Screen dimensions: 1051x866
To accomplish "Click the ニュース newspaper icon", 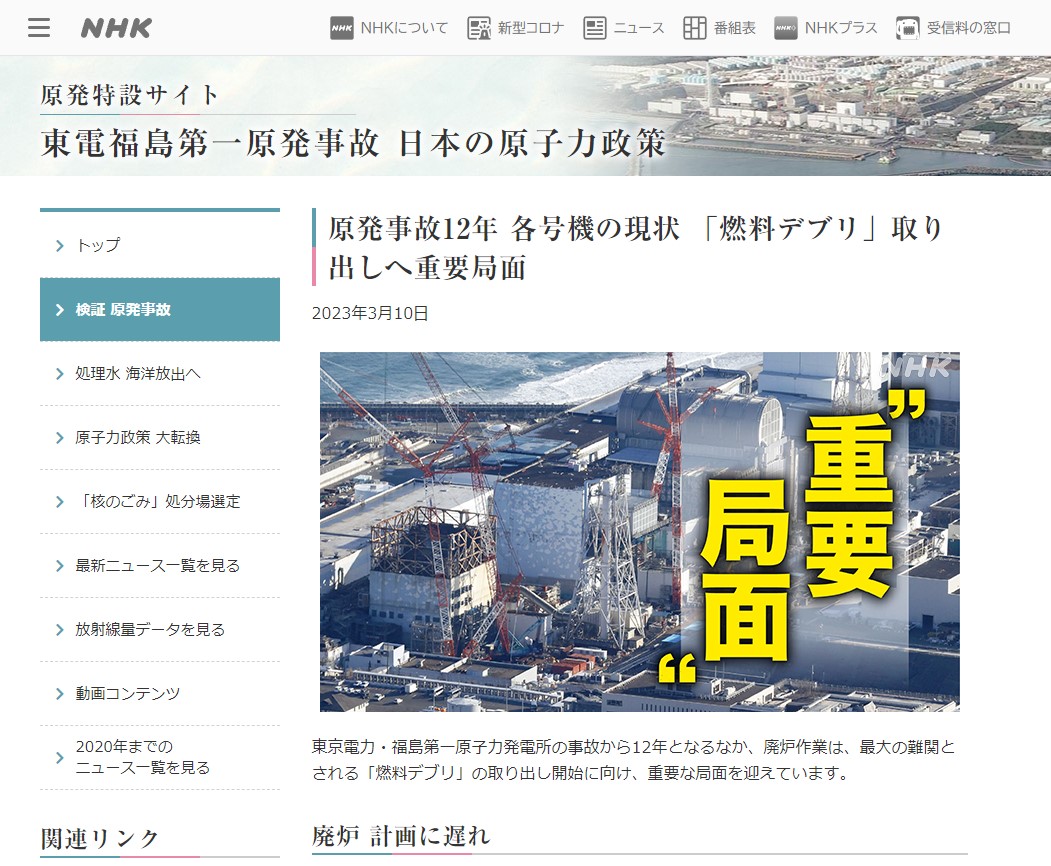I will click(x=595, y=28).
